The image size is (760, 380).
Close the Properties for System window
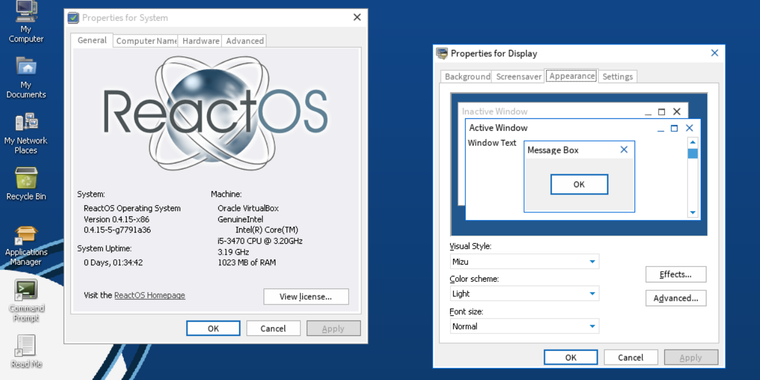357,17
